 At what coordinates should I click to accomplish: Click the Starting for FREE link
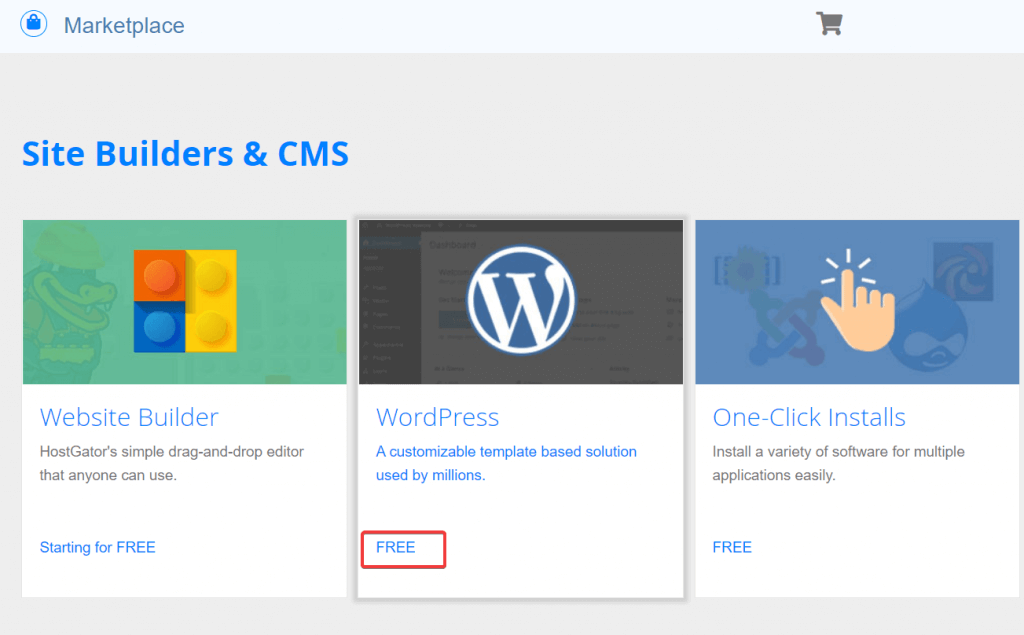97,547
